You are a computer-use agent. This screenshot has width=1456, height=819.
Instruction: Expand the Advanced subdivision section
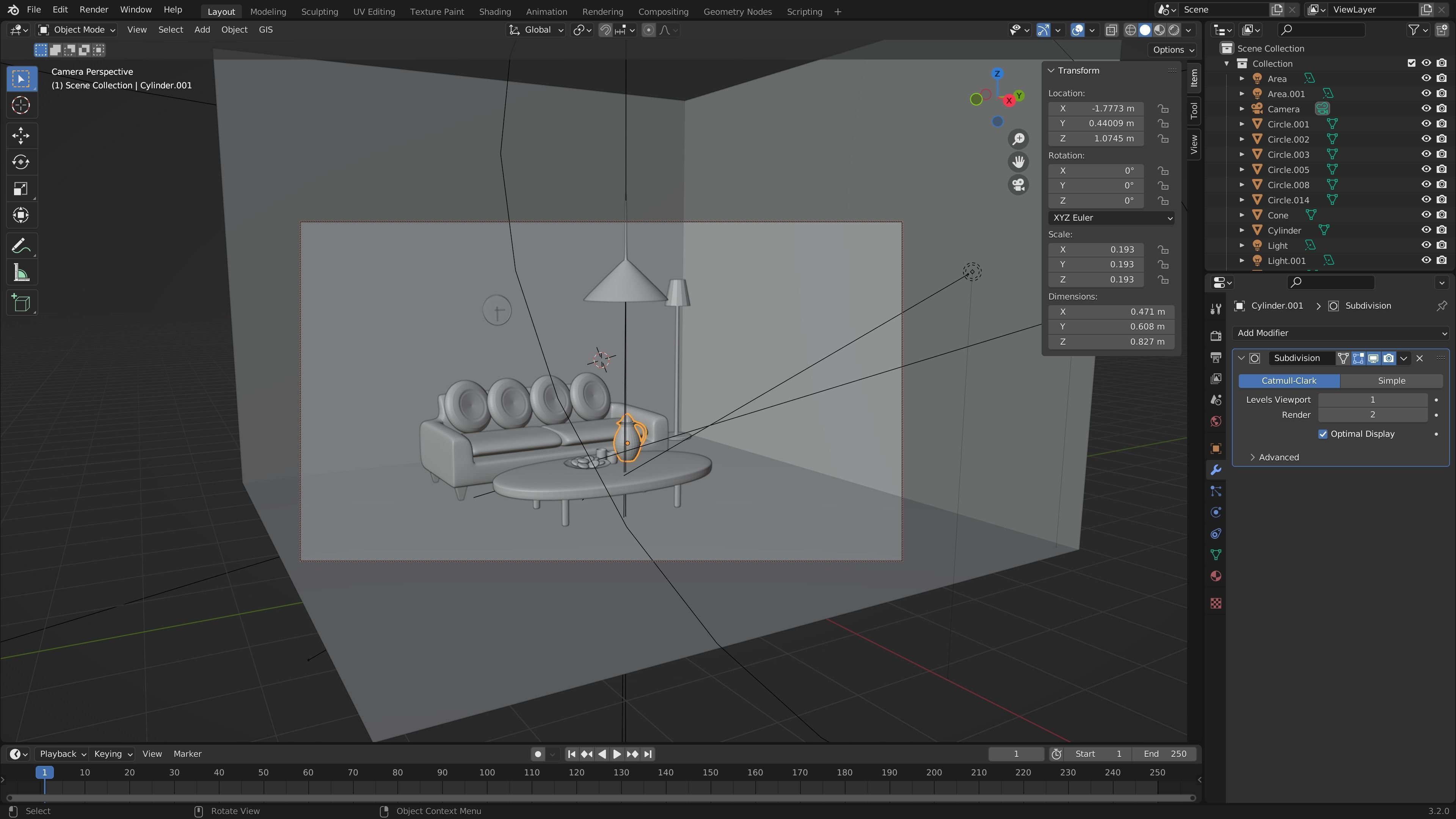point(1278,457)
